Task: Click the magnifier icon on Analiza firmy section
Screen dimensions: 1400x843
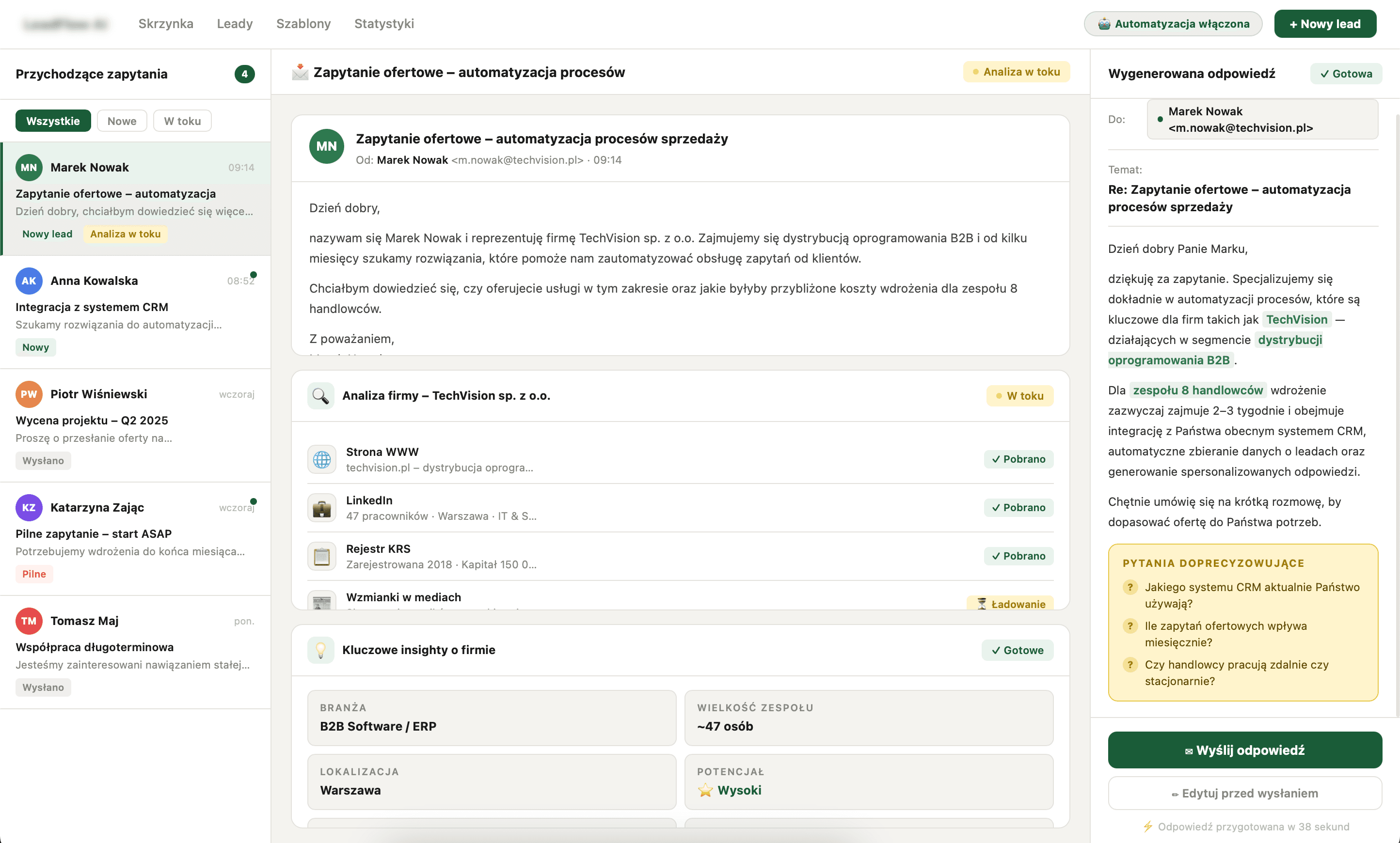Action: coord(321,396)
